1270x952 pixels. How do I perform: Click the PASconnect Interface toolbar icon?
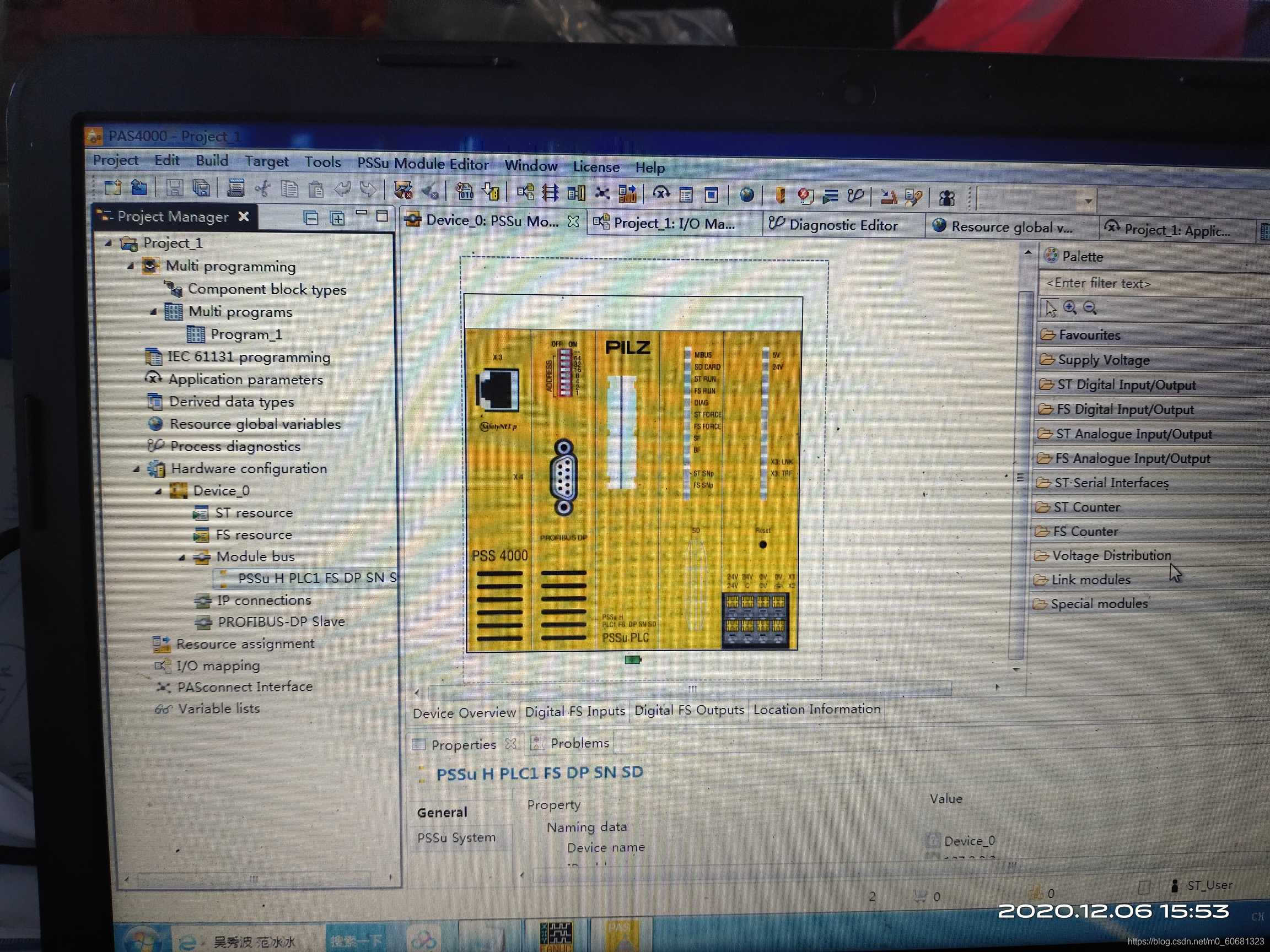tap(602, 193)
